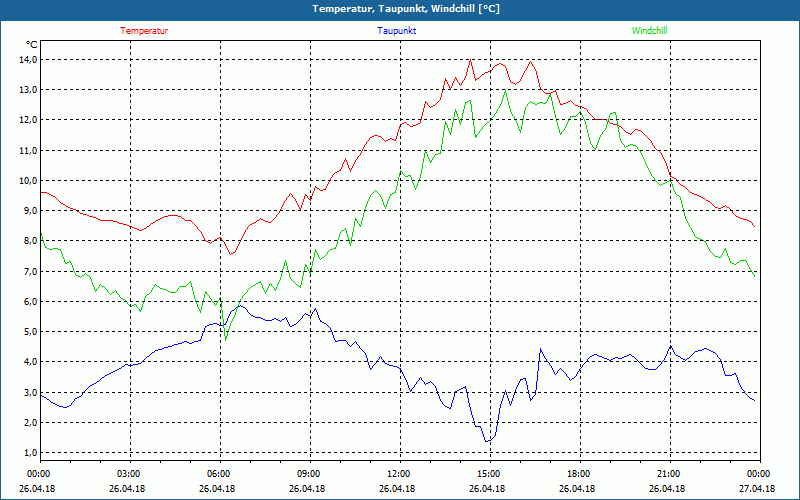800x500 pixels.
Task: Click the 2,0 y-axis value
Action: click(31, 422)
